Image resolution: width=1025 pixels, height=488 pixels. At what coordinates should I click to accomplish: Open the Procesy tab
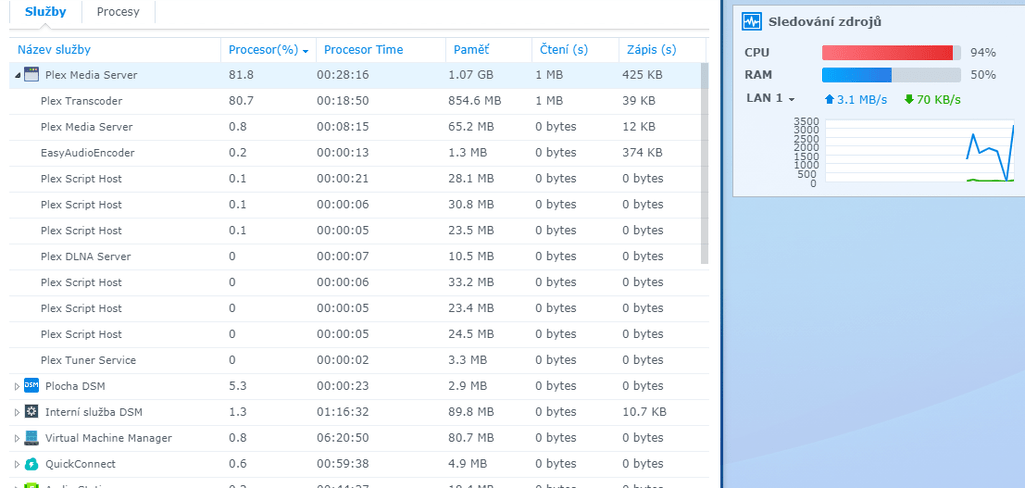pyautogui.click(x=118, y=12)
